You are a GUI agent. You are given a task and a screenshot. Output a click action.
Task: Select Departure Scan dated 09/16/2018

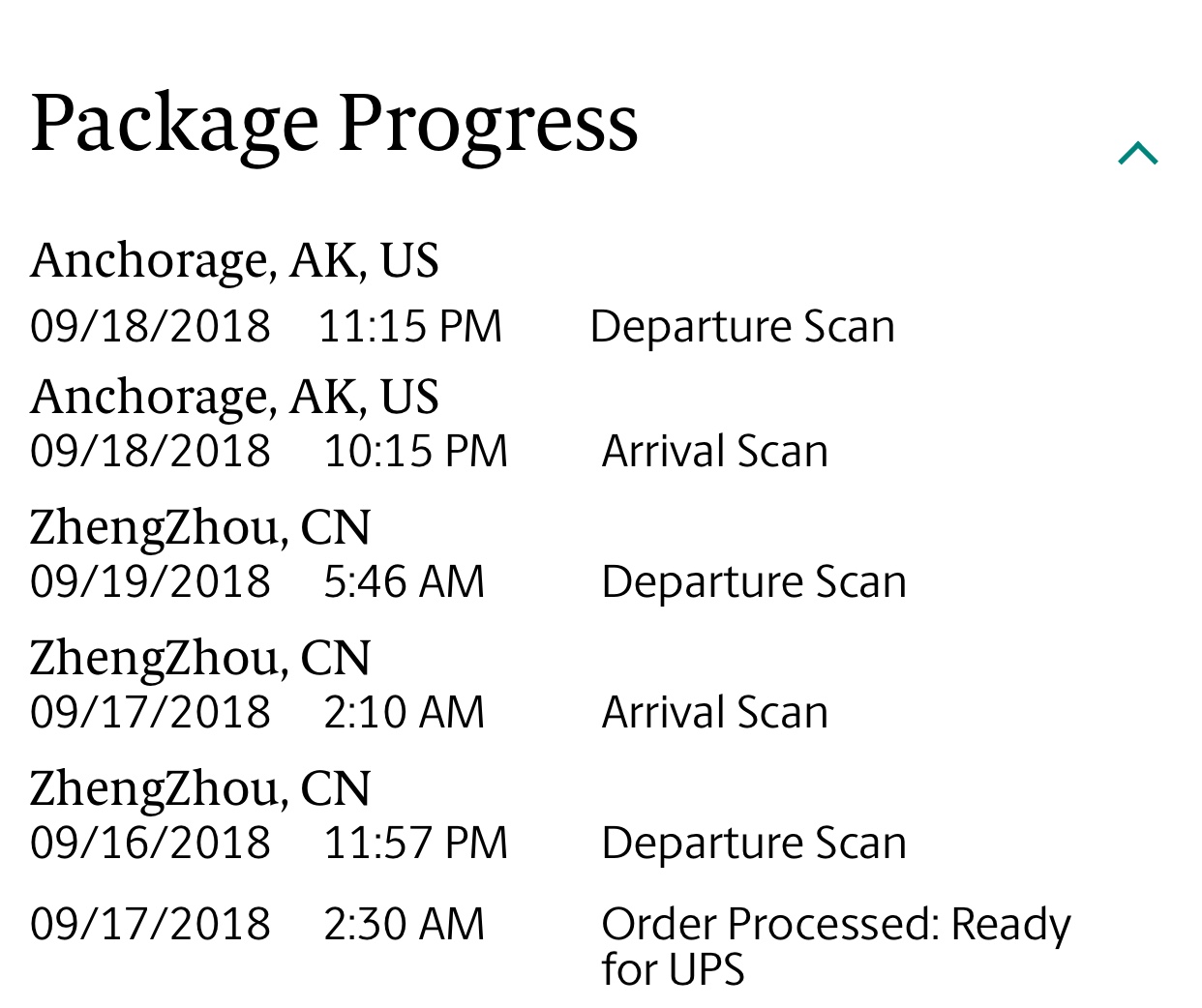754,844
